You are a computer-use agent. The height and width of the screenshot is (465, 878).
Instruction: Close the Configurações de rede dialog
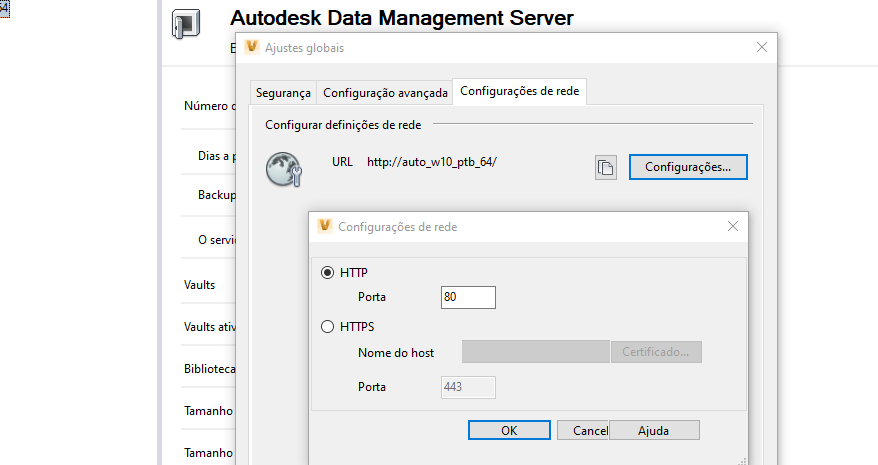tap(734, 227)
